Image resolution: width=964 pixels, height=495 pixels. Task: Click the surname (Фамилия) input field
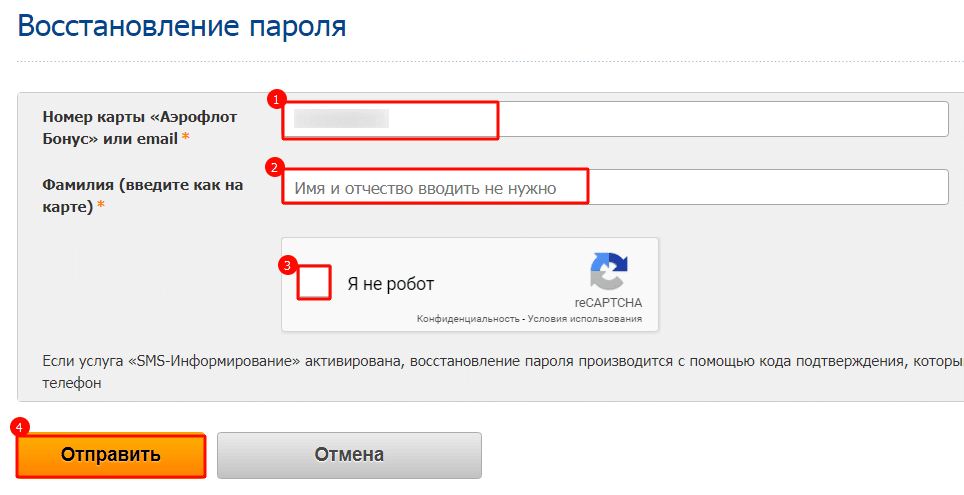(614, 187)
